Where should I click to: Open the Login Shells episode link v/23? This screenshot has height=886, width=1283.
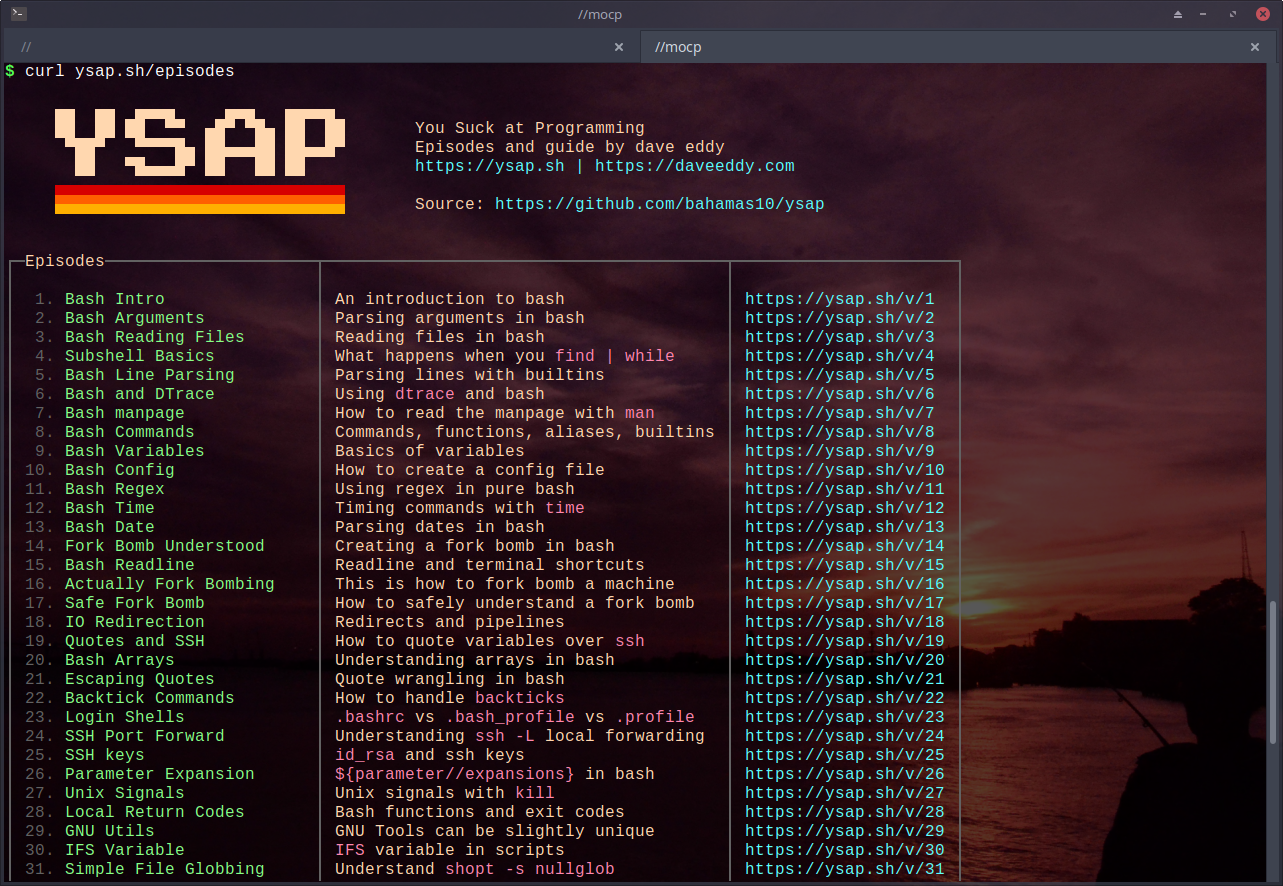844,717
